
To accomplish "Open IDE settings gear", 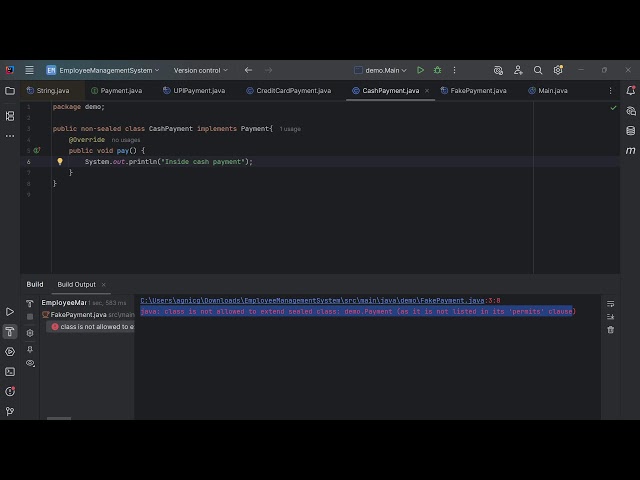I will click(x=558, y=70).
